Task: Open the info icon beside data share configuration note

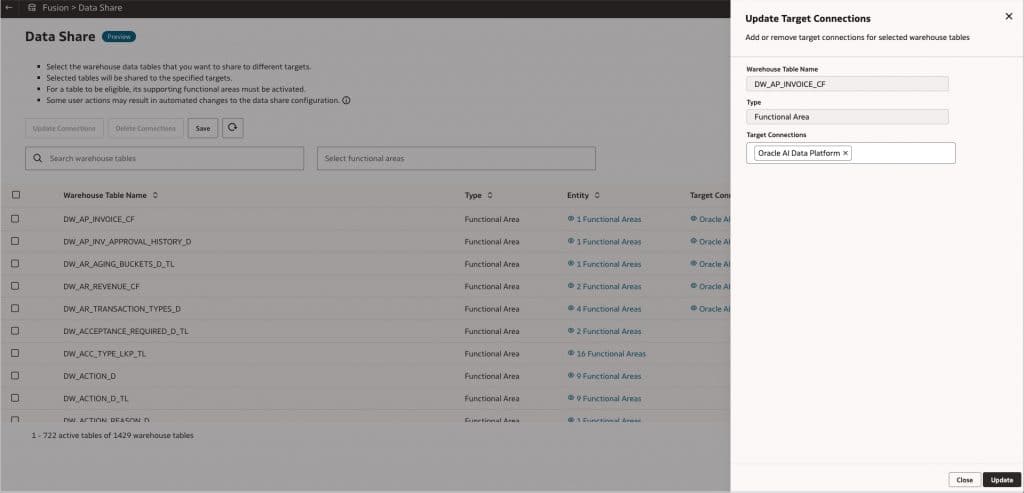Action: pyautogui.click(x=346, y=101)
